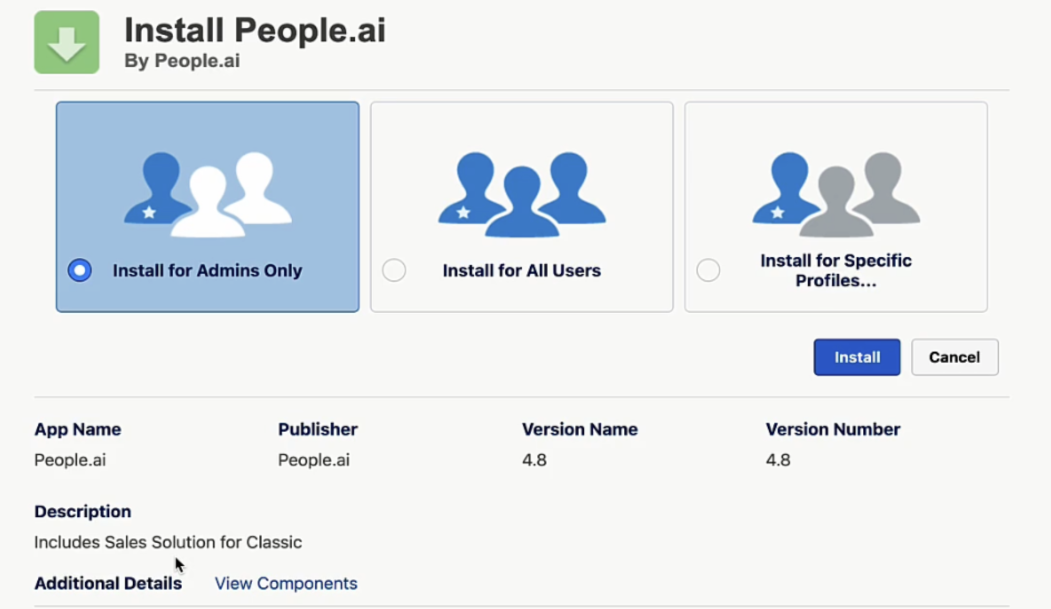Cancel the package installation
This screenshot has width=1051, height=609.
tap(954, 357)
